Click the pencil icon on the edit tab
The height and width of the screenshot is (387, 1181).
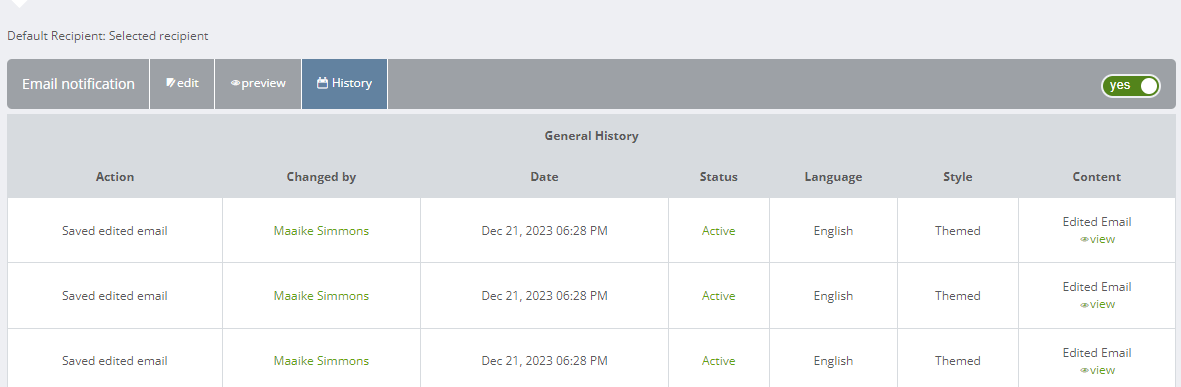point(171,83)
